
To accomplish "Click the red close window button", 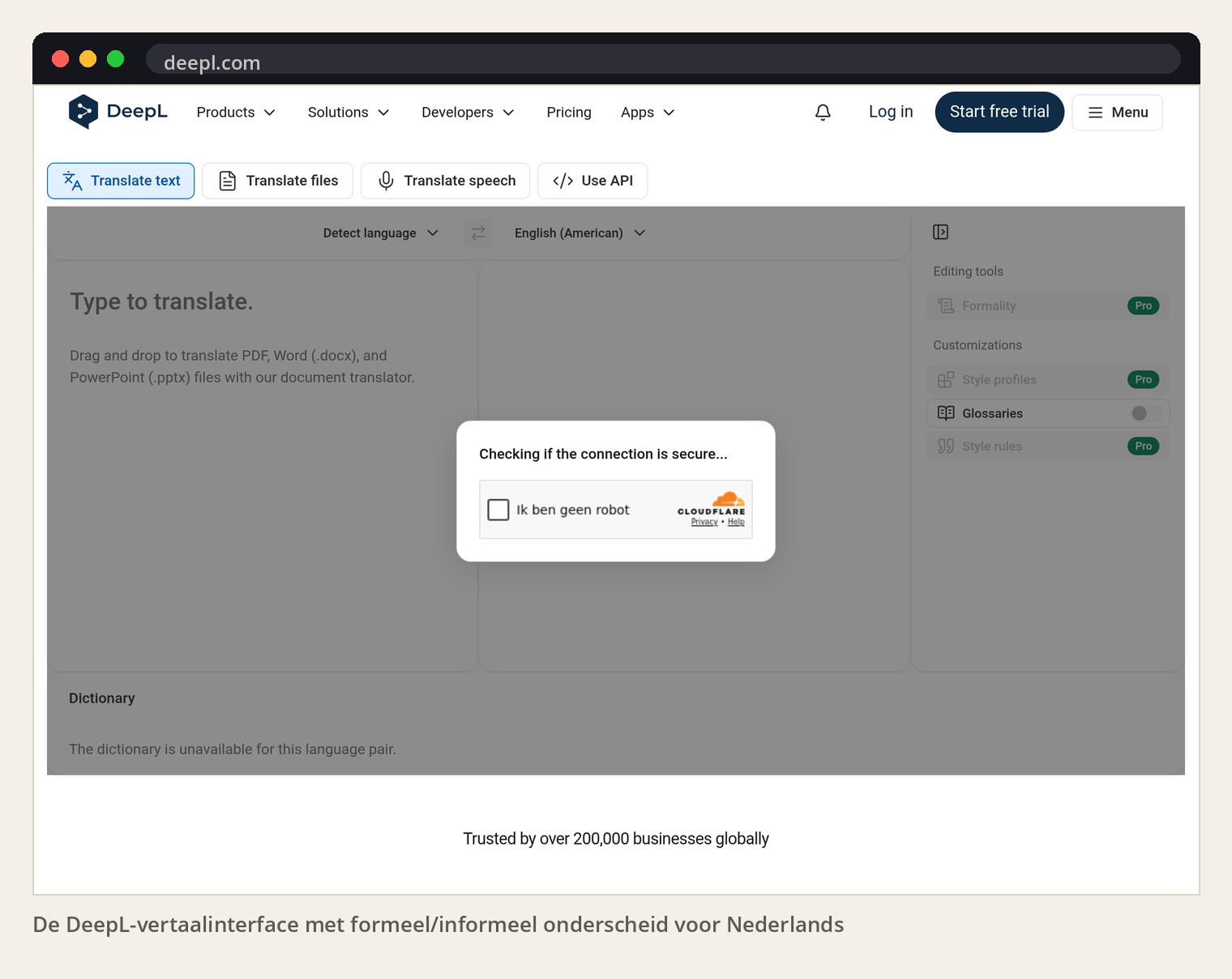I will 60,58.
